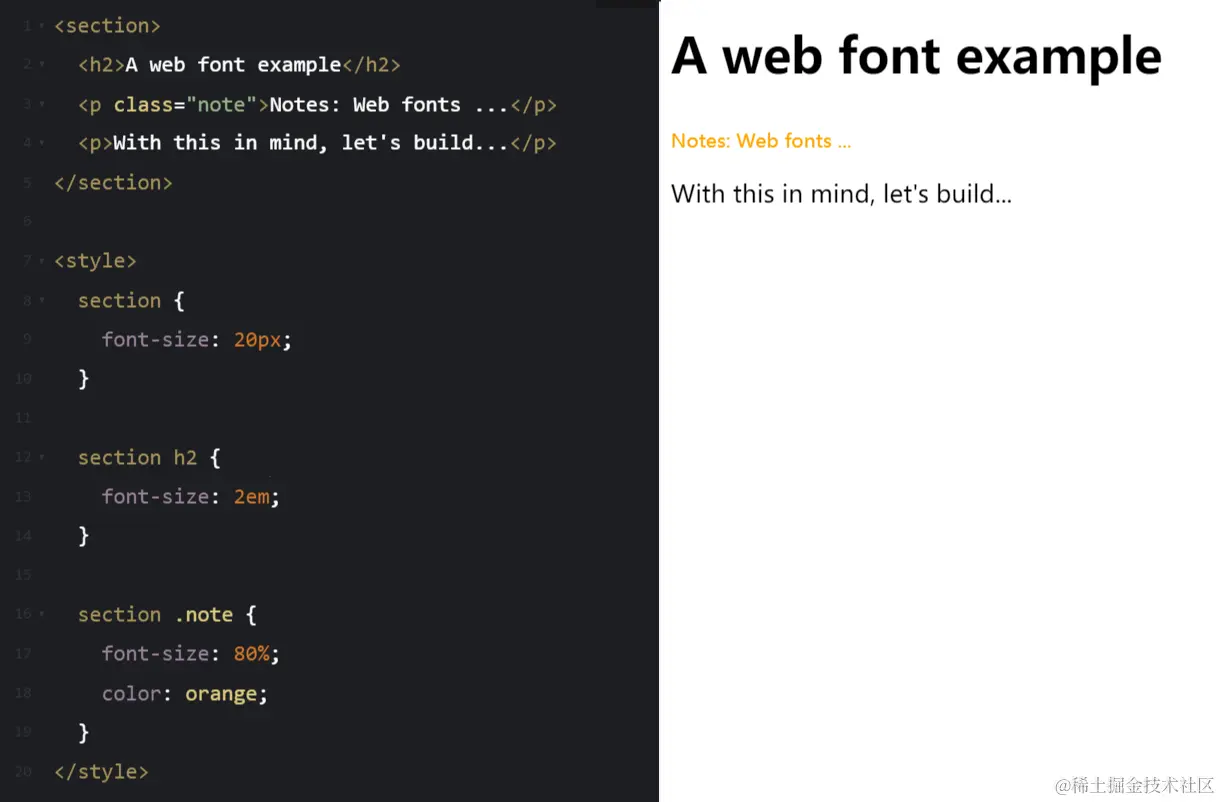The image size is (1221, 802).
Task: Collapse the fold arrow beside 'section h2 {'
Action: click(x=41, y=457)
